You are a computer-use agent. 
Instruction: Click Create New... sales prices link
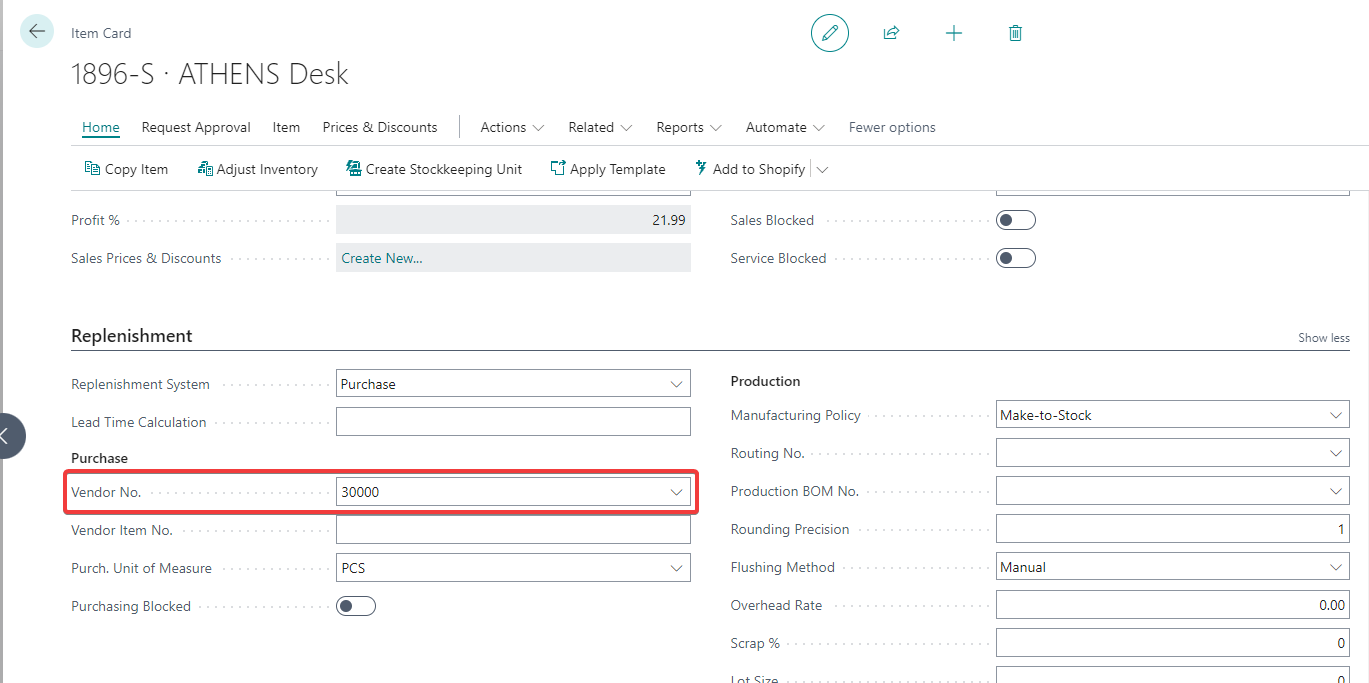click(382, 258)
